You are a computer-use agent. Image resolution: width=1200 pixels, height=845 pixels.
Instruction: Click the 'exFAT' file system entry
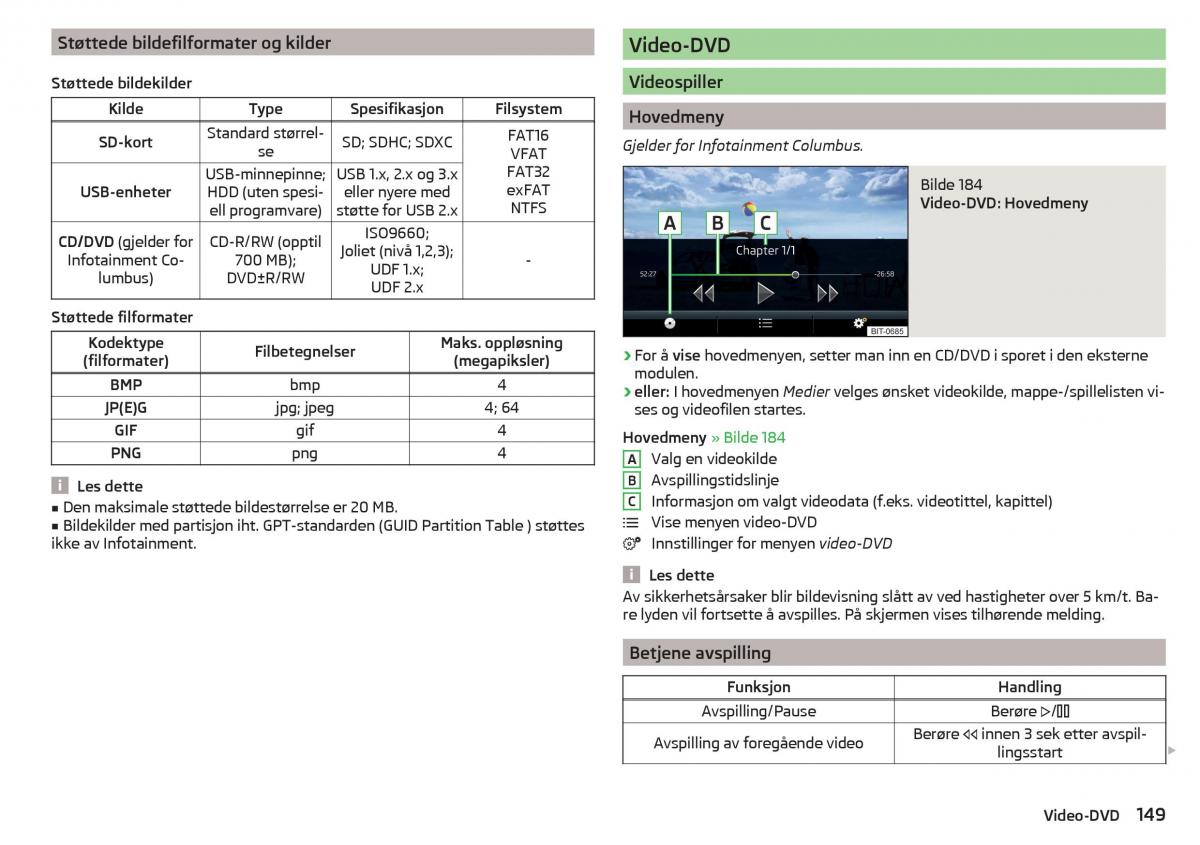pyautogui.click(x=528, y=190)
